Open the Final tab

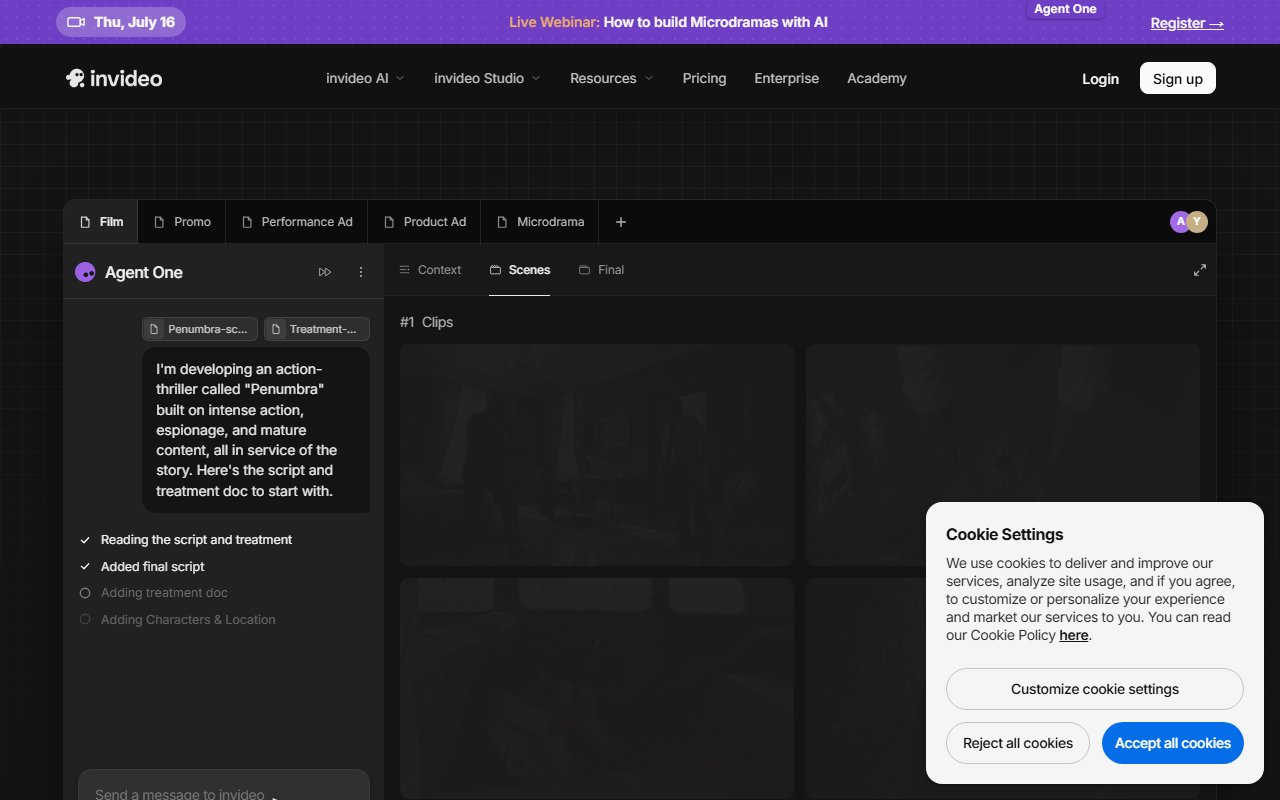click(602, 270)
